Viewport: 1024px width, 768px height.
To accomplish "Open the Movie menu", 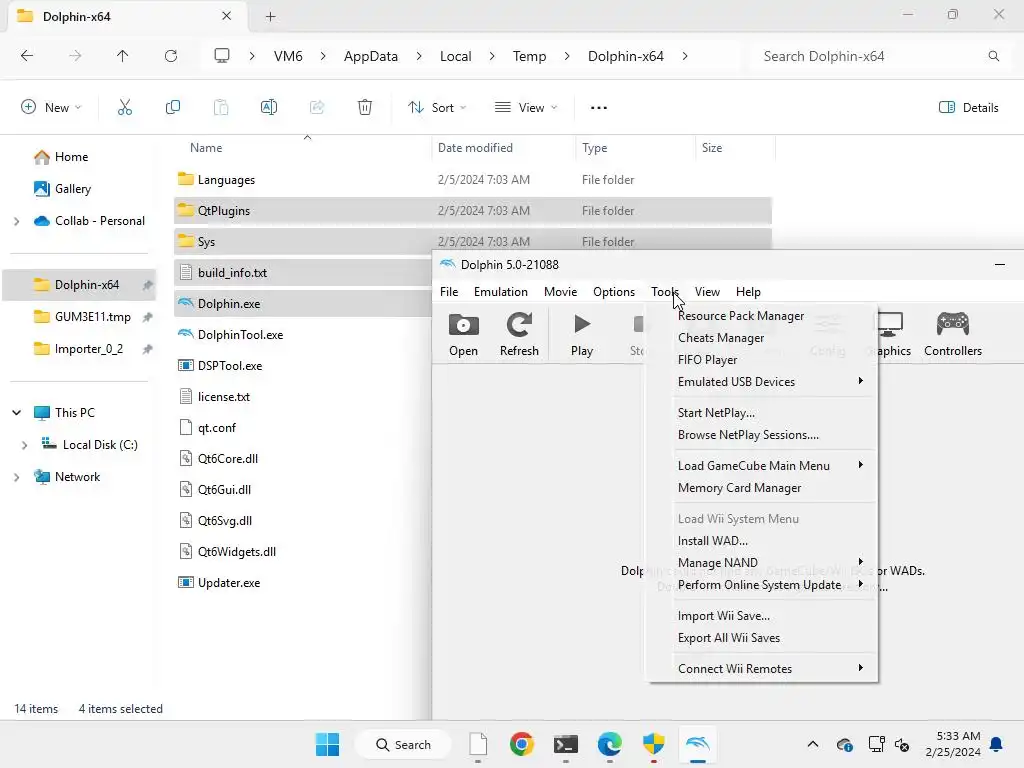I will tap(560, 292).
